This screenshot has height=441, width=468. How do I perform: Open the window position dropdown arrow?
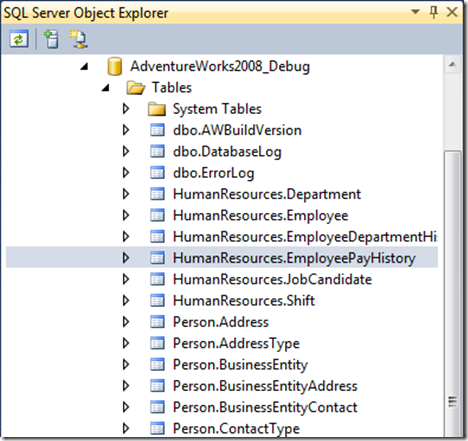click(415, 12)
